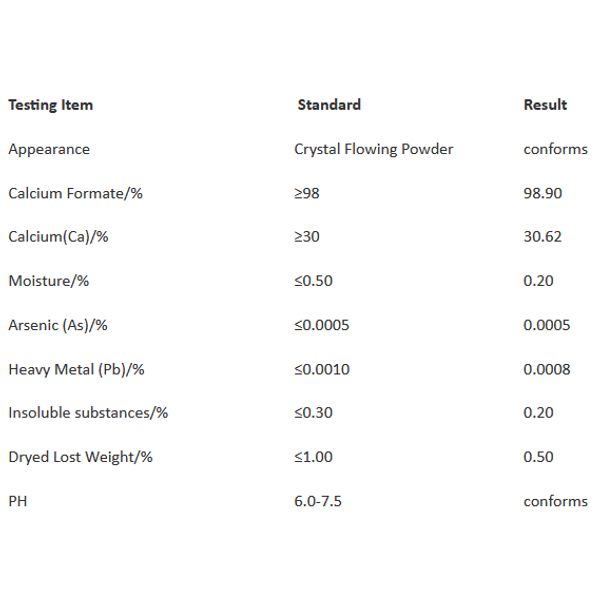
Task: Click the Result column header
Action: pyautogui.click(x=545, y=104)
